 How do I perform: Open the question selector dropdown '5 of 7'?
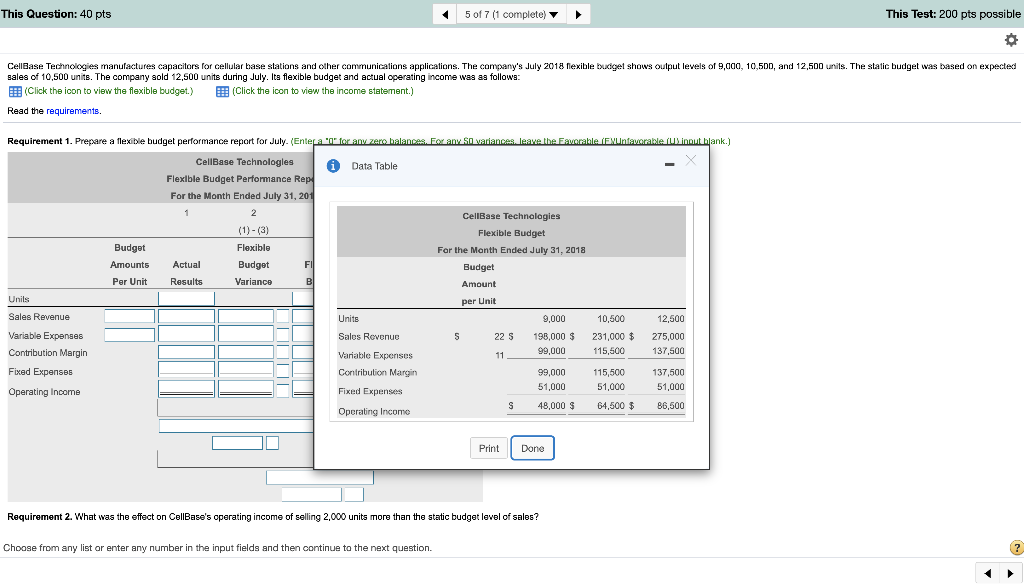[x=511, y=14]
